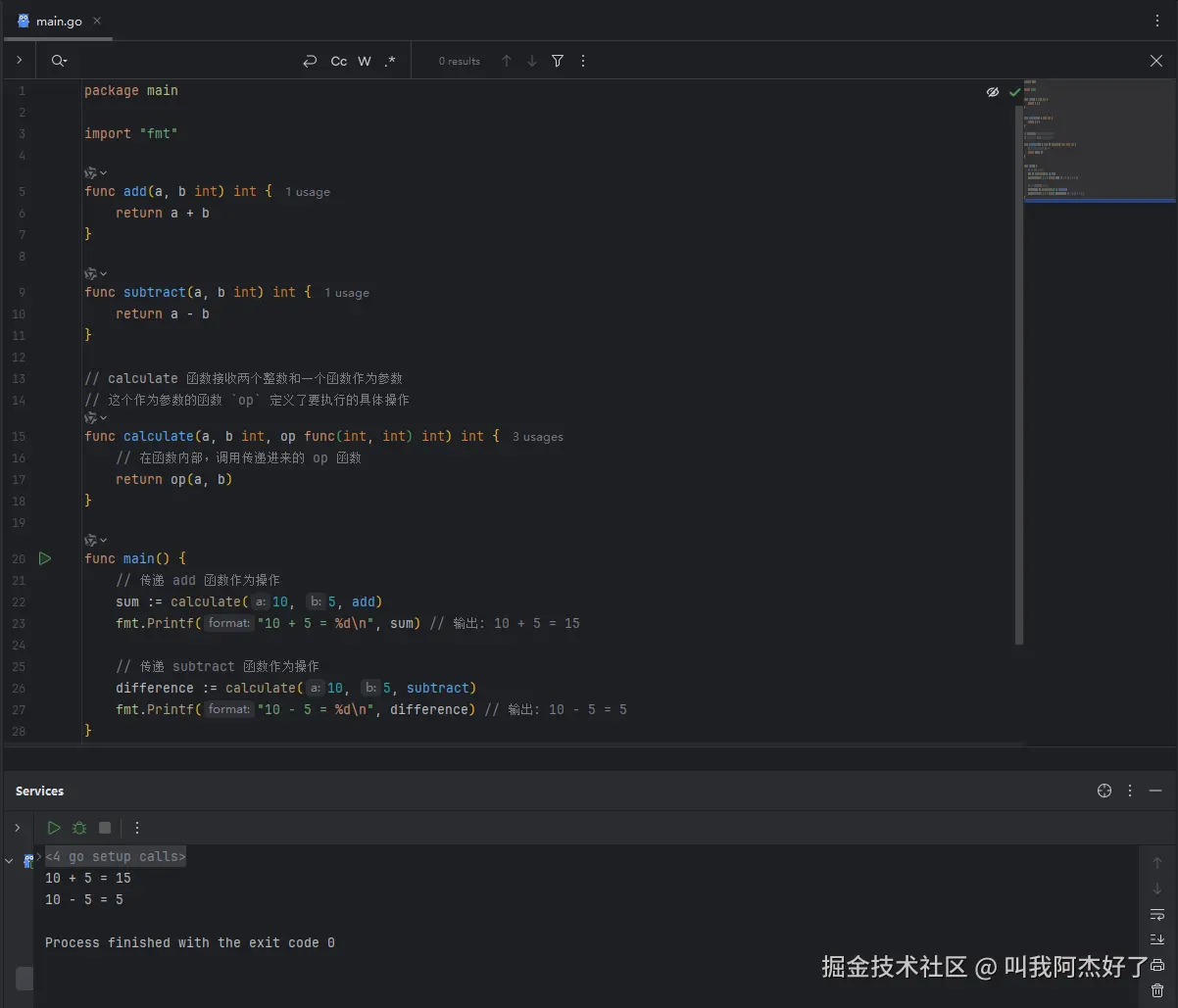The width and height of the screenshot is (1178, 1008).
Task: Hide the Services tool window
Action: coord(1155,791)
